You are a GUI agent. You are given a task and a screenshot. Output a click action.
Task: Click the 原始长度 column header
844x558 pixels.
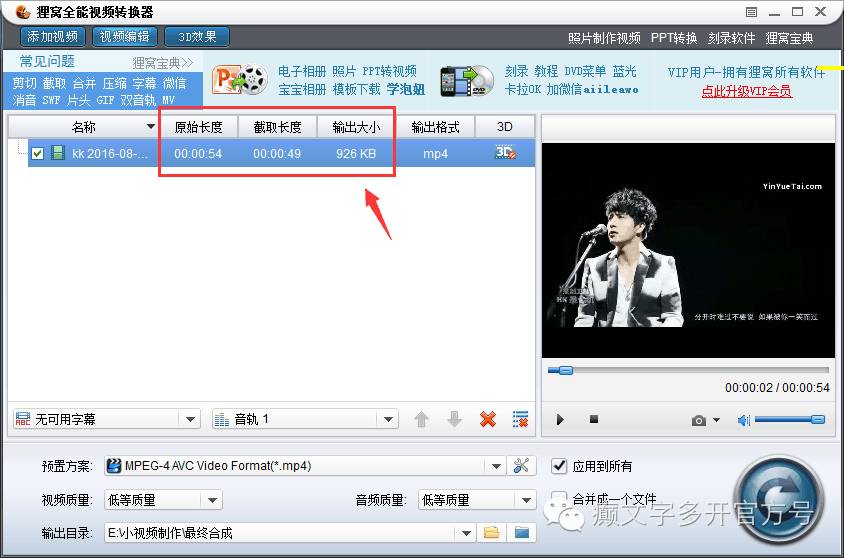(x=198, y=127)
